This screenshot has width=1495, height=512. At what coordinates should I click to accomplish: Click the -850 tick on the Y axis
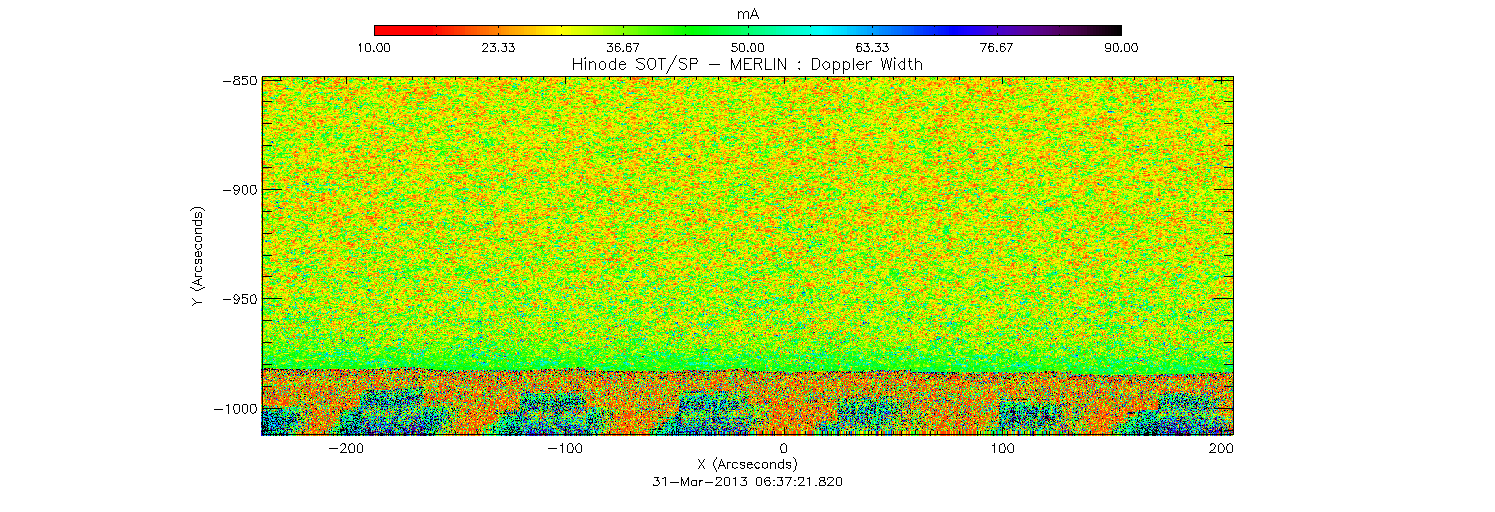point(238,80)
